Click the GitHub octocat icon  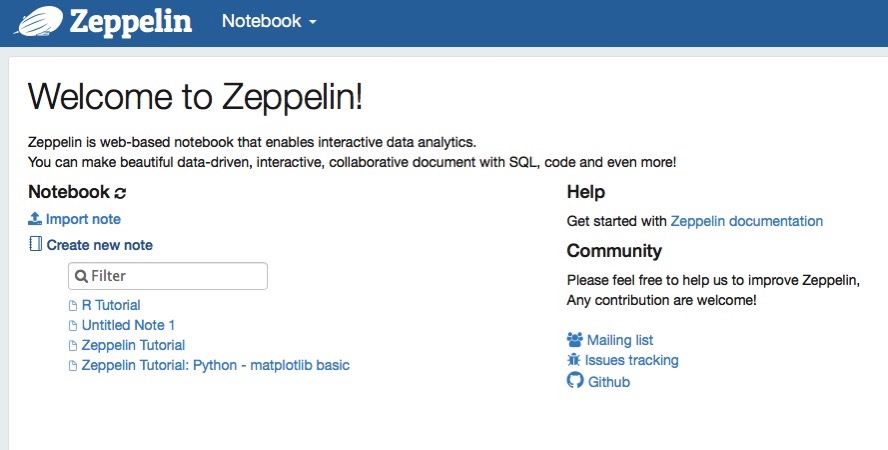click(575, 381)
